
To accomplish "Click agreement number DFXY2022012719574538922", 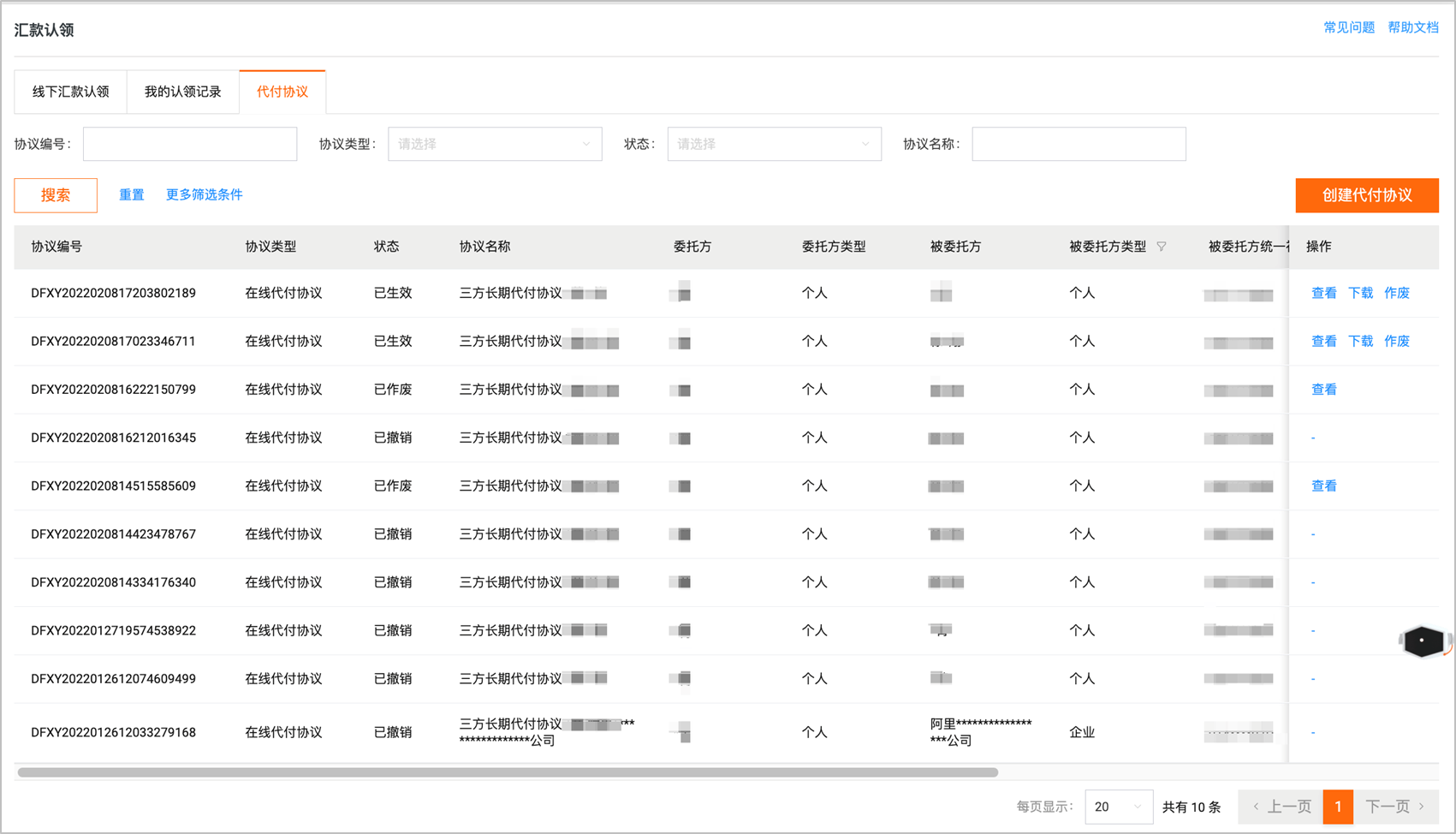I will coord(114,630).
